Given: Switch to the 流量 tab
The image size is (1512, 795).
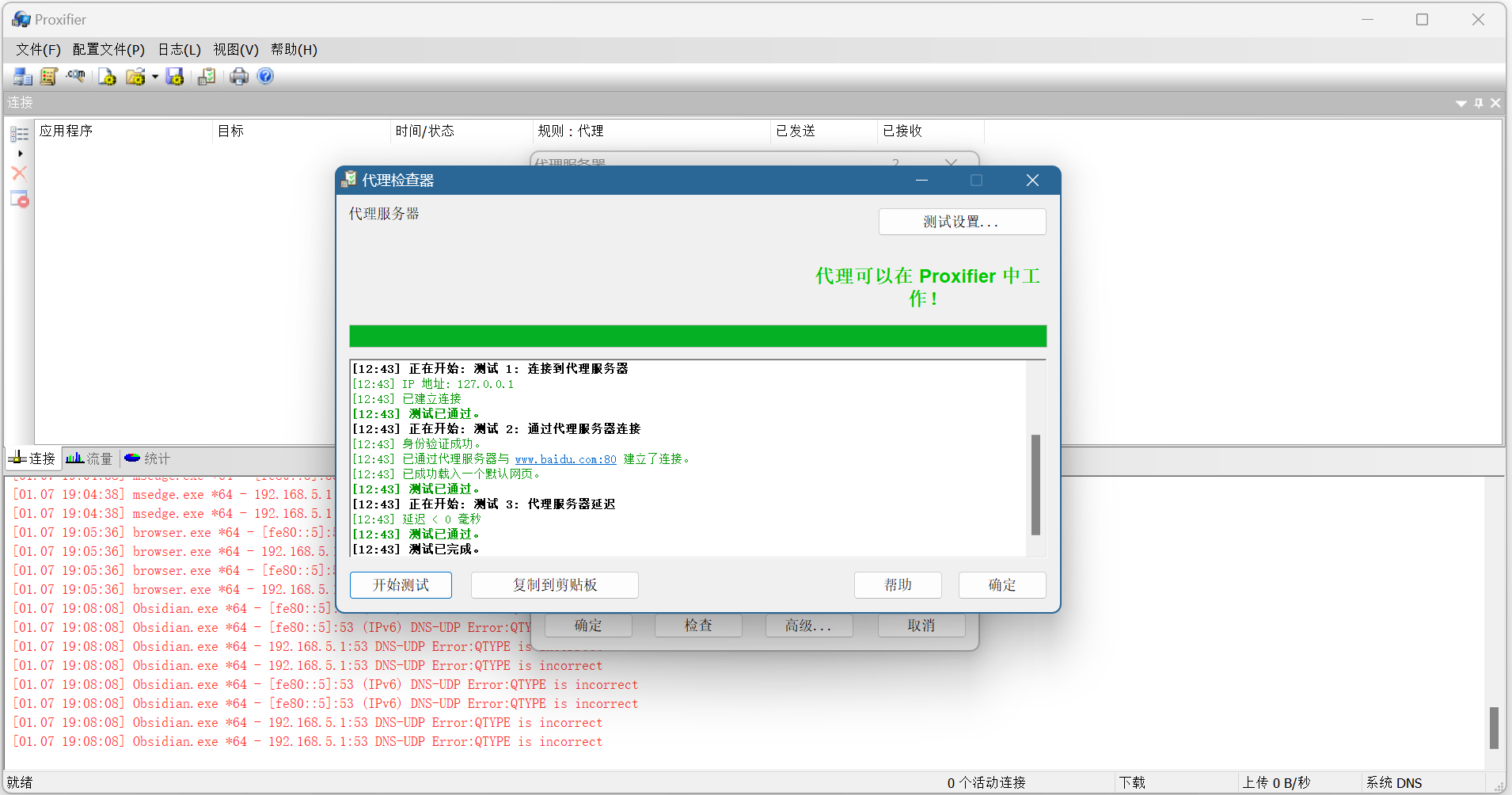Looking at the screenshot, I should click(x=89, y=458).
